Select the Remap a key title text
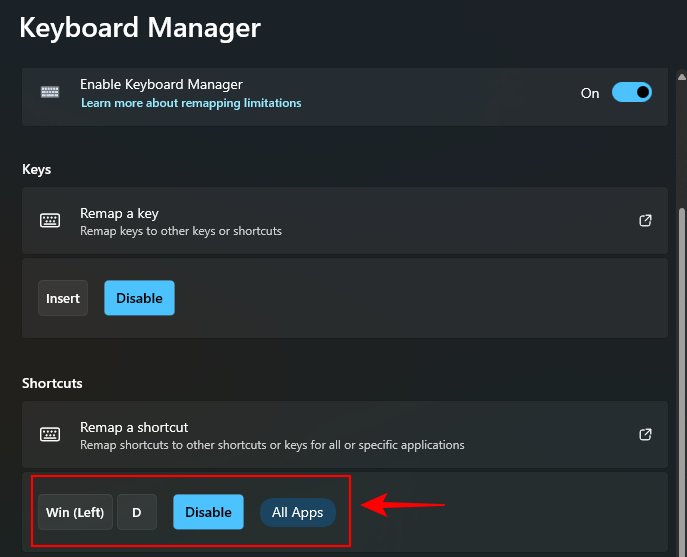 [119, 213]
